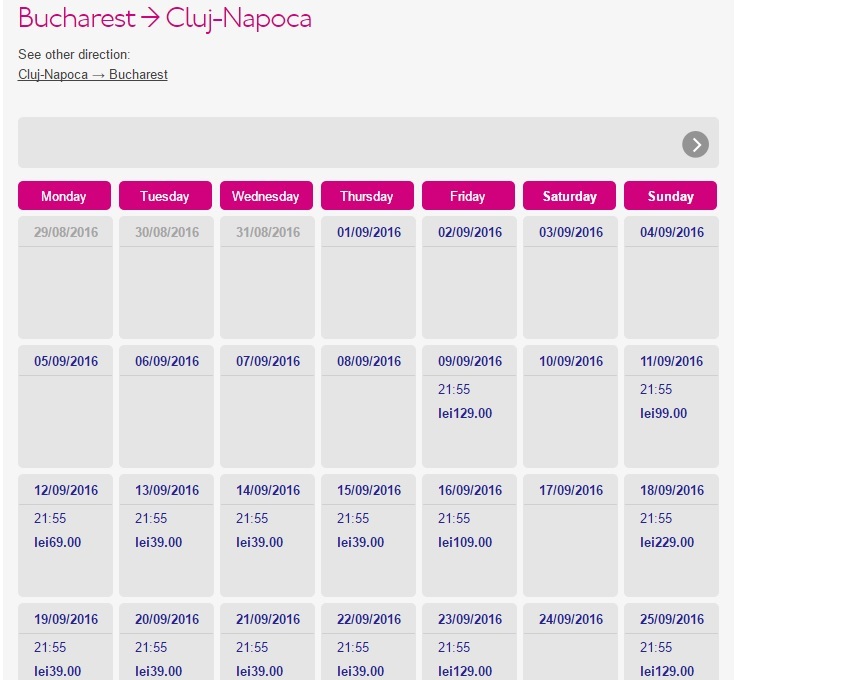This screenshot has height=680, width=864.
Task: Choose the 09/09/2016 flight at lei129.00
Action: coord(469,407)
